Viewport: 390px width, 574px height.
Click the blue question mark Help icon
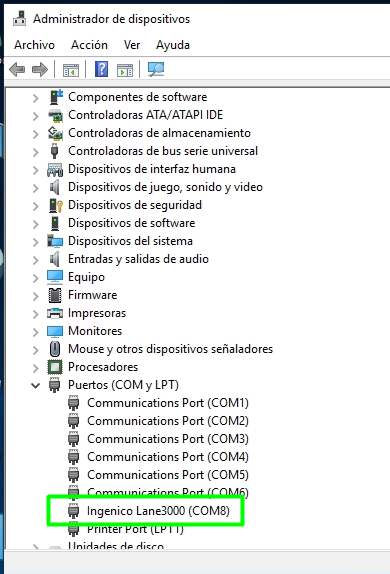pyautogui.click(x=101, y=69)
